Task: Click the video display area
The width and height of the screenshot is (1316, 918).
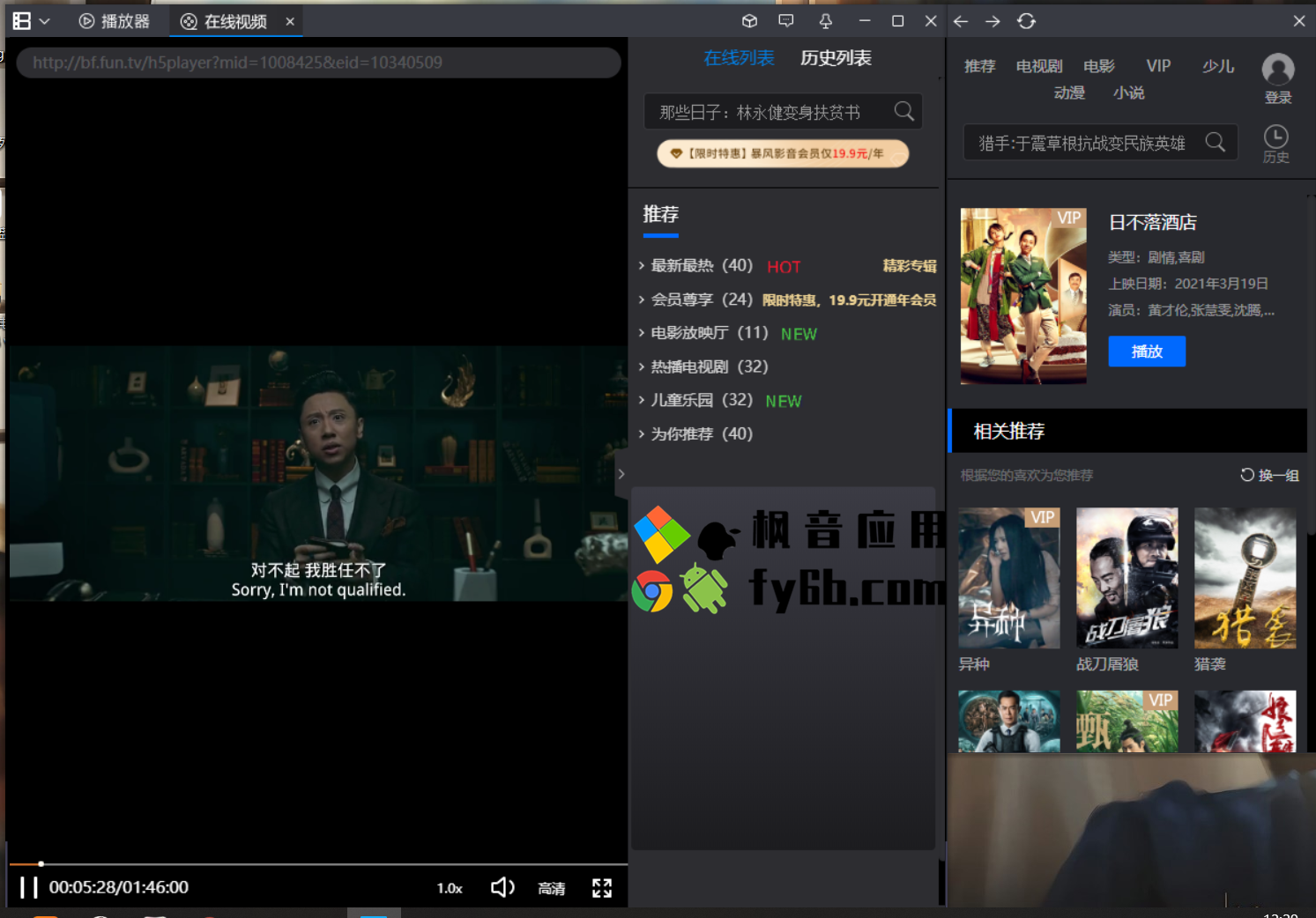Action: coord(318,473)
